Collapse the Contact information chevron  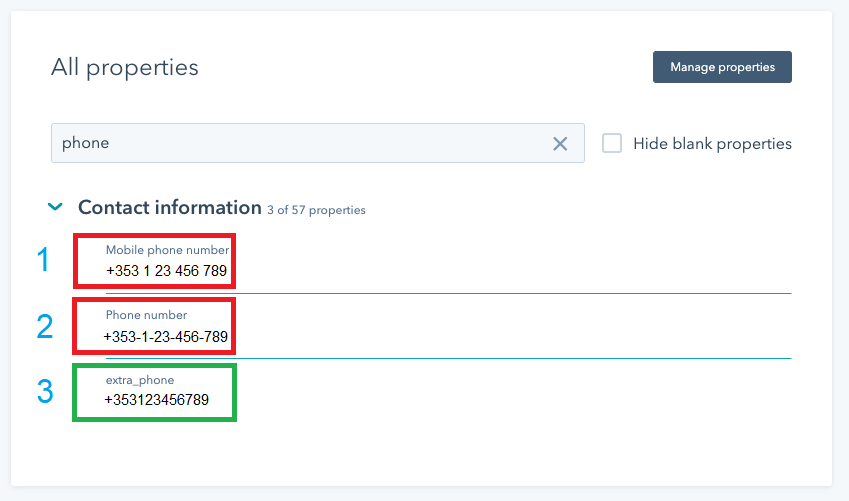click(x=55, y=207)
